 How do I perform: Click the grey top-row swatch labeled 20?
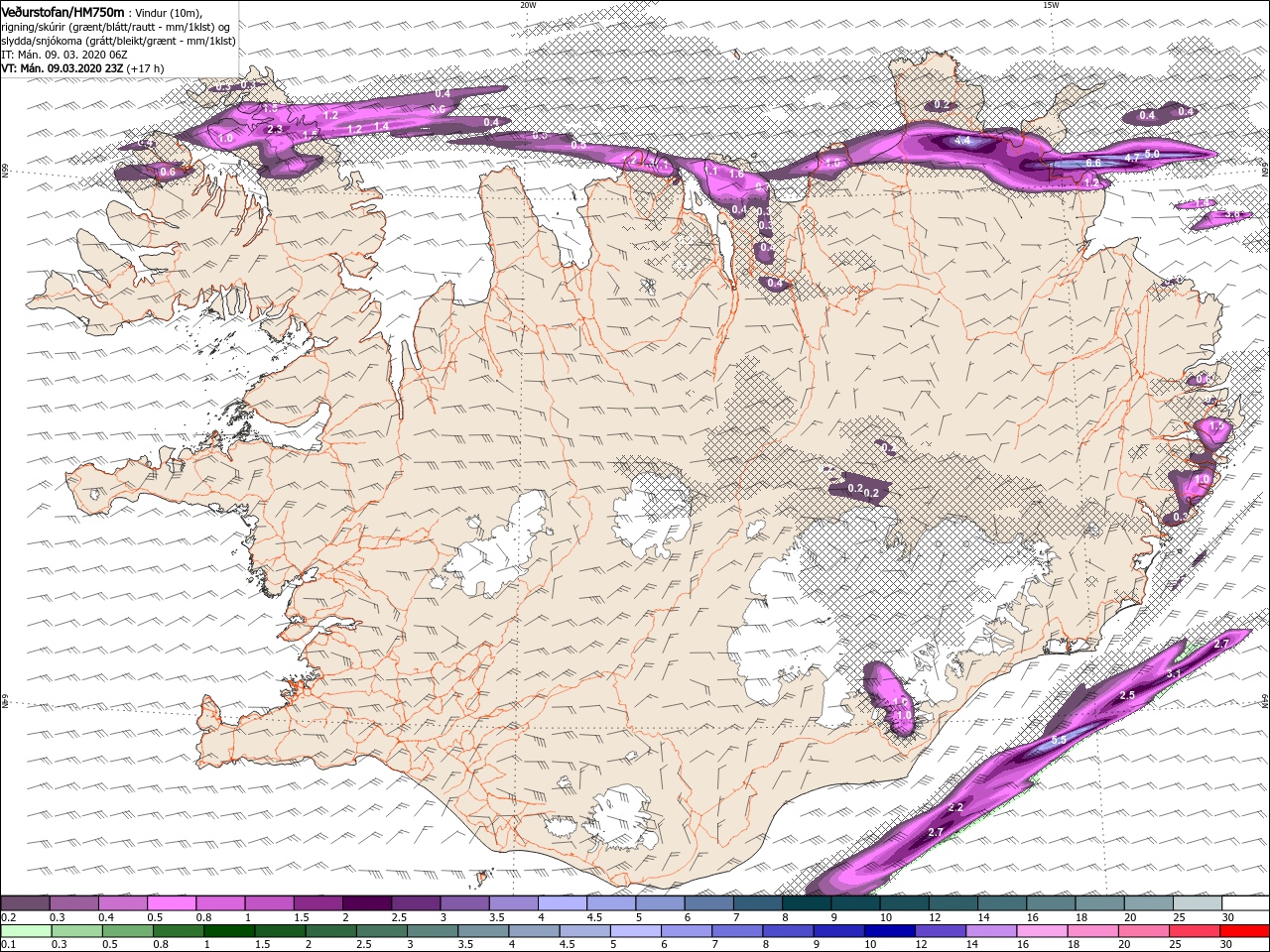pos(1148,903)
